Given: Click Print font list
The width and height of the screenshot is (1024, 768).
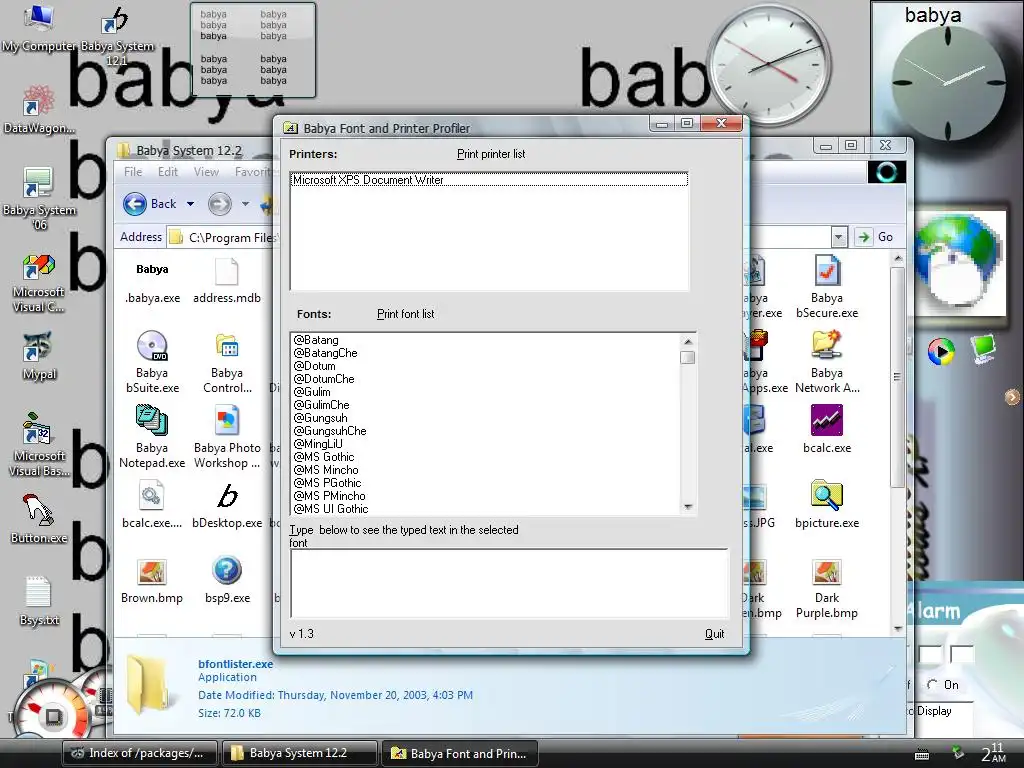Looking at the screenshot, I should [406, 314].
